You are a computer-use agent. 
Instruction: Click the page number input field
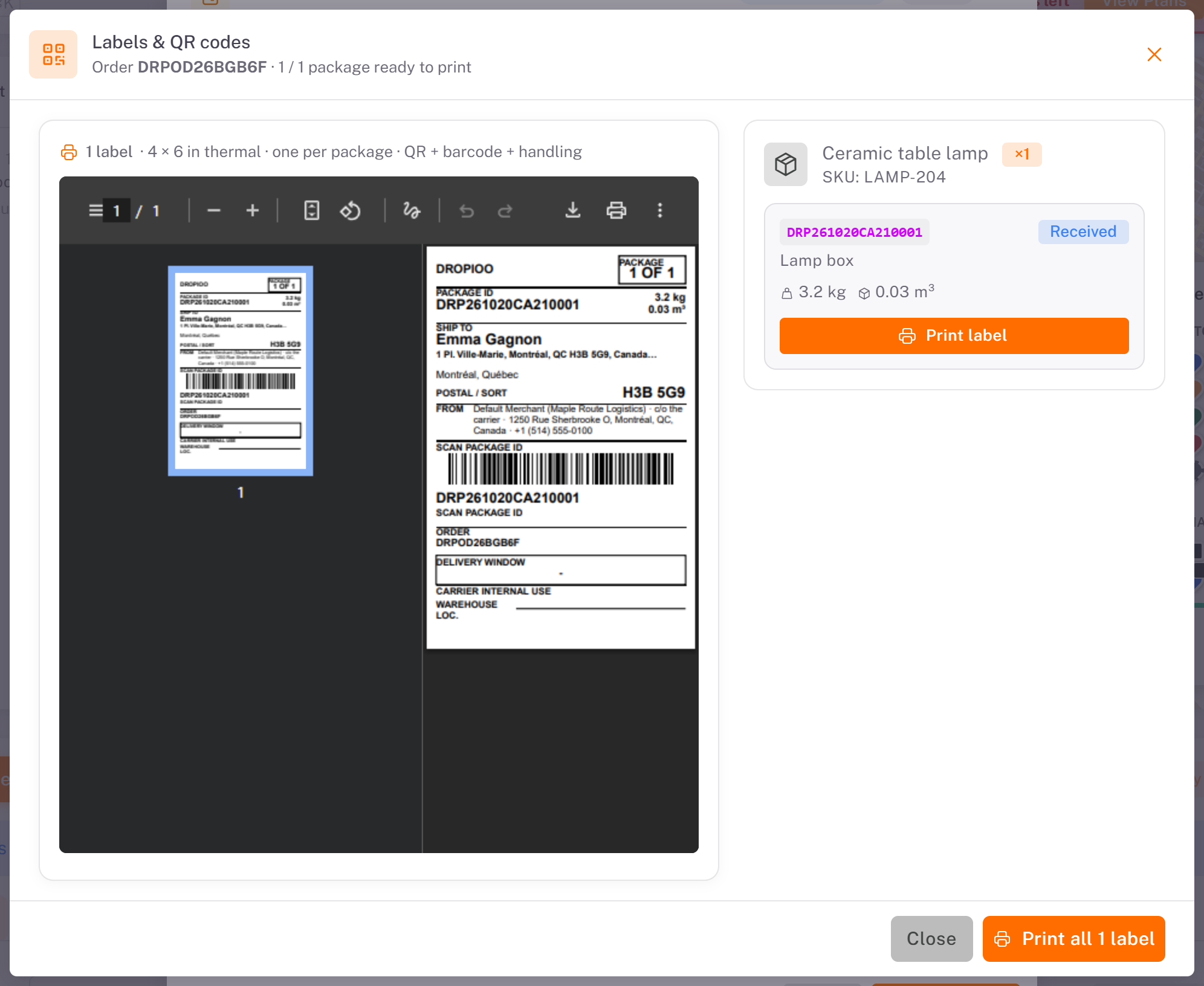(x=117, y=211)
